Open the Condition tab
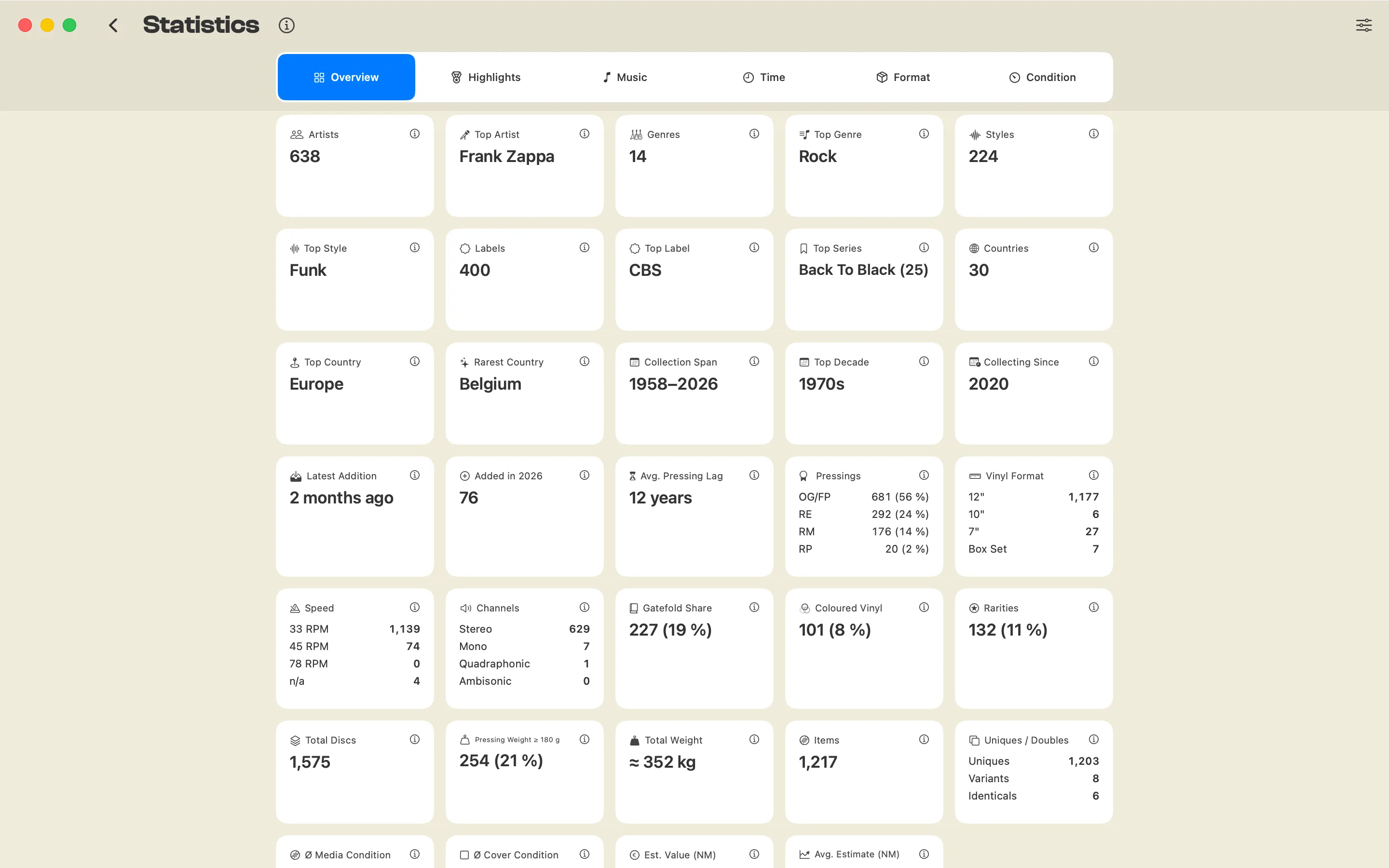 1042,78
